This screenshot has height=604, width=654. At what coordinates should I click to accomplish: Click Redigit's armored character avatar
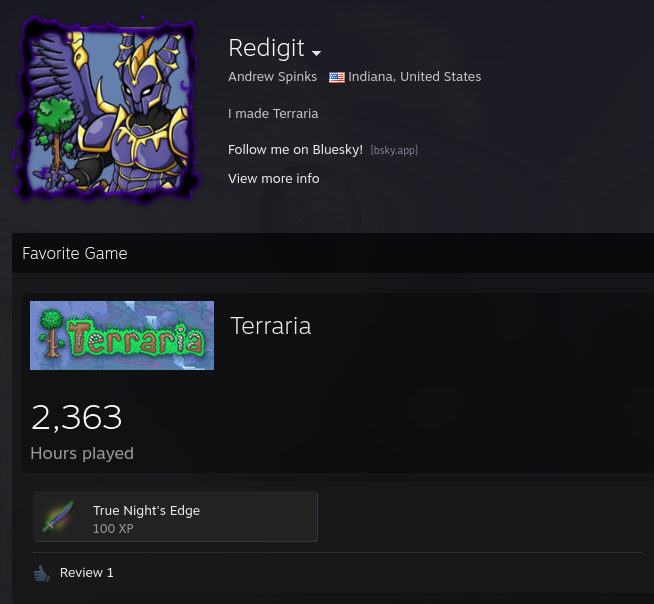[108, 109]
